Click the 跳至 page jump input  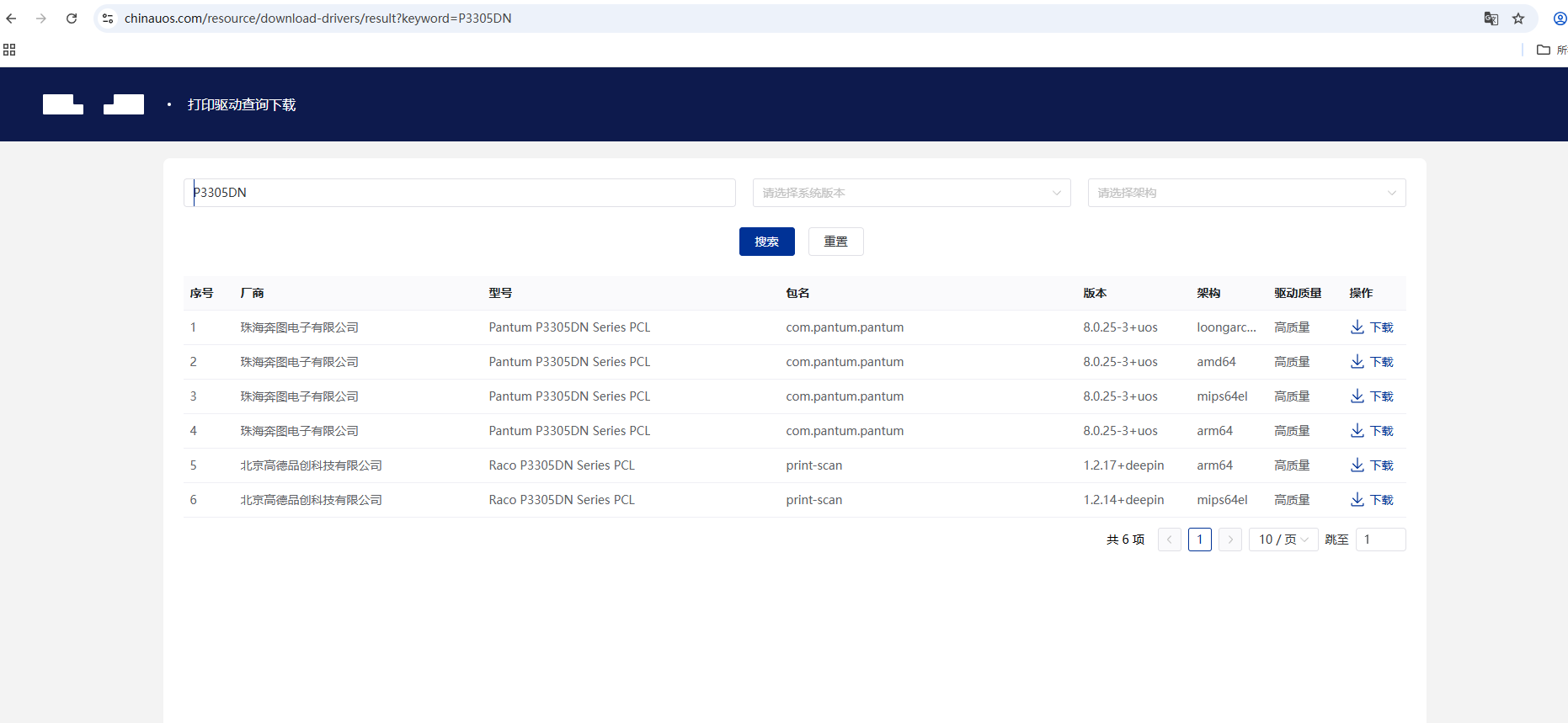(1381, 540)
